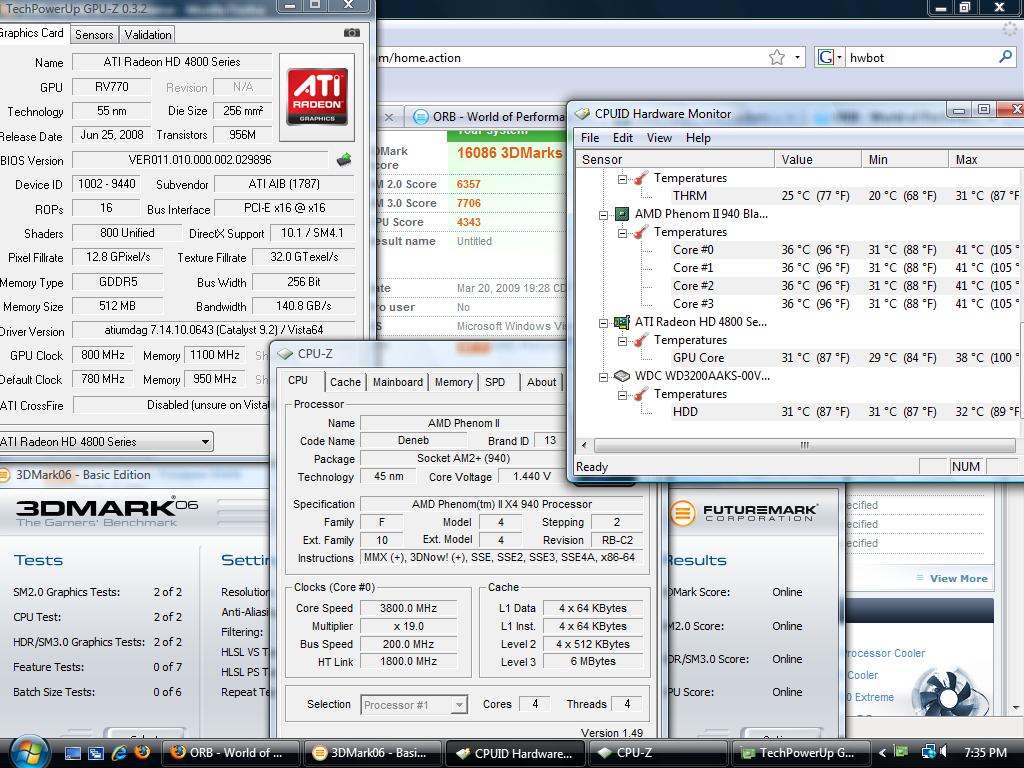1024x768 pixels.
Task: Collapse Temperatures under the WDC hard drive
Action: tap(622, 394)
